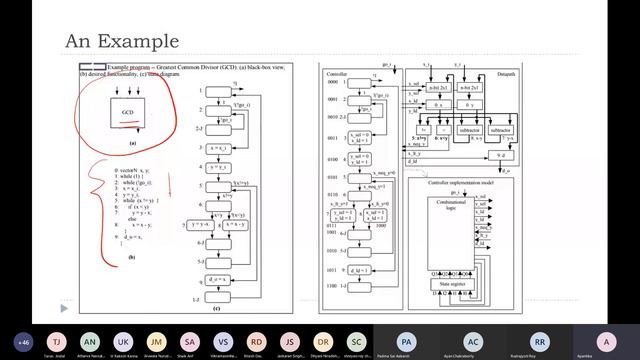Click the "Controller" label in right diagram
This screenshot has width=640, height=360.
click(337, 74)
